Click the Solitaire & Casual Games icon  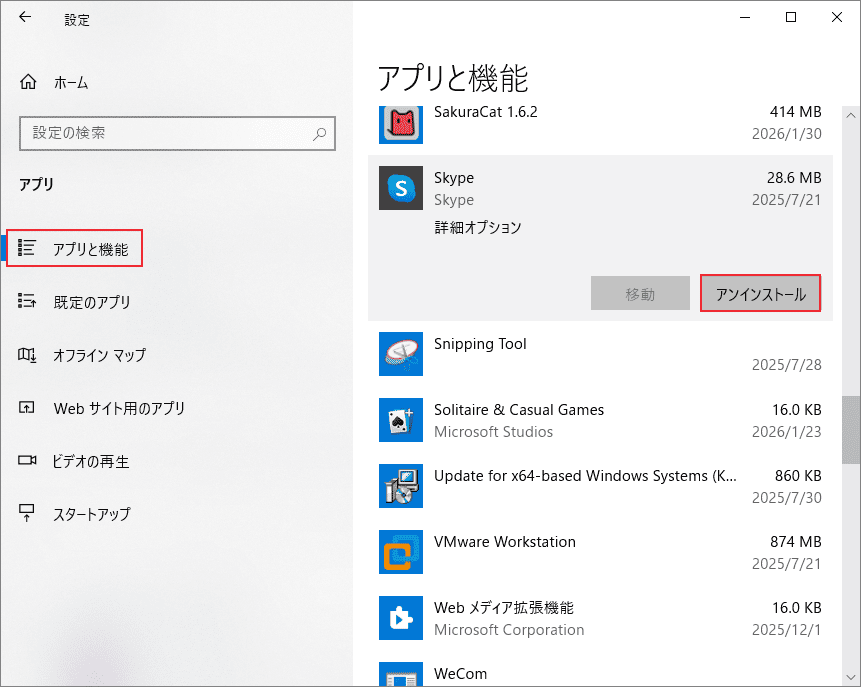tap(400, 420)
